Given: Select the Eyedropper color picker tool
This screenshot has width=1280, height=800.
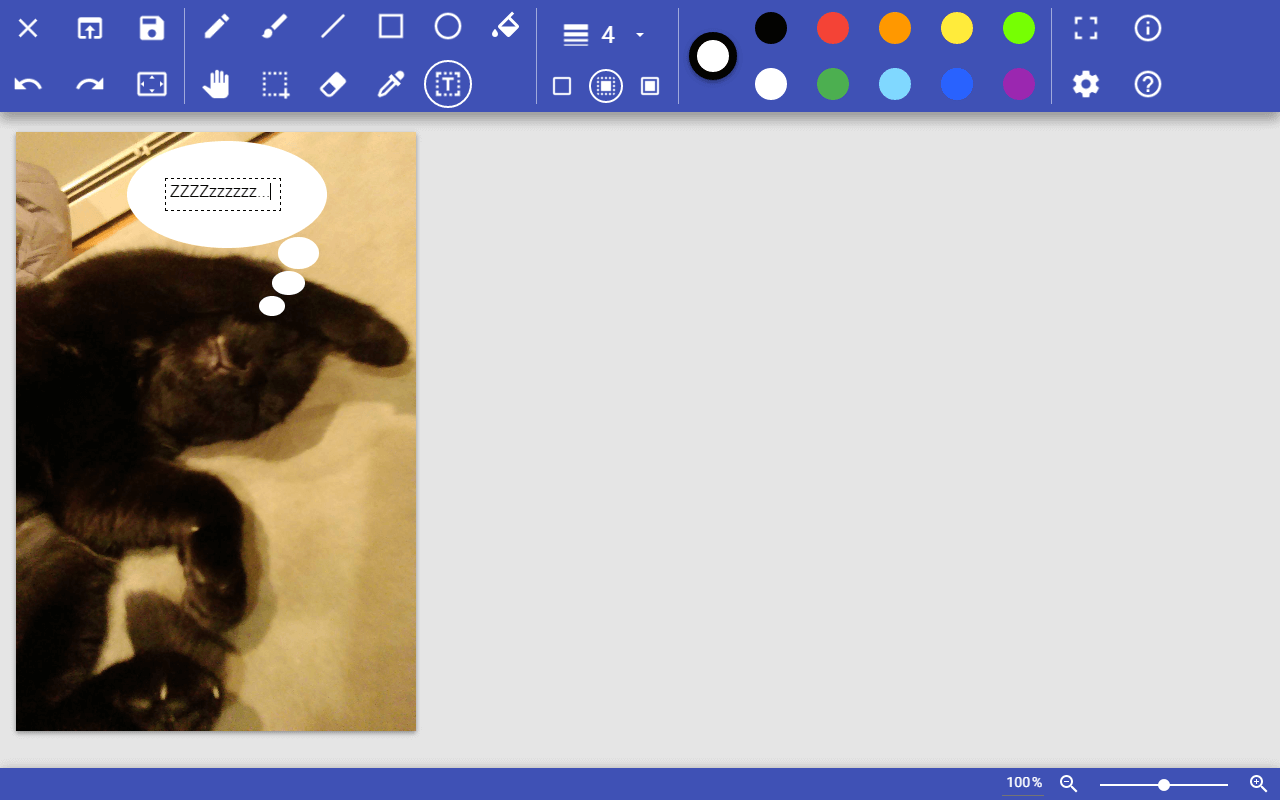Looking at the screenshot, I should tap(390, 84).
